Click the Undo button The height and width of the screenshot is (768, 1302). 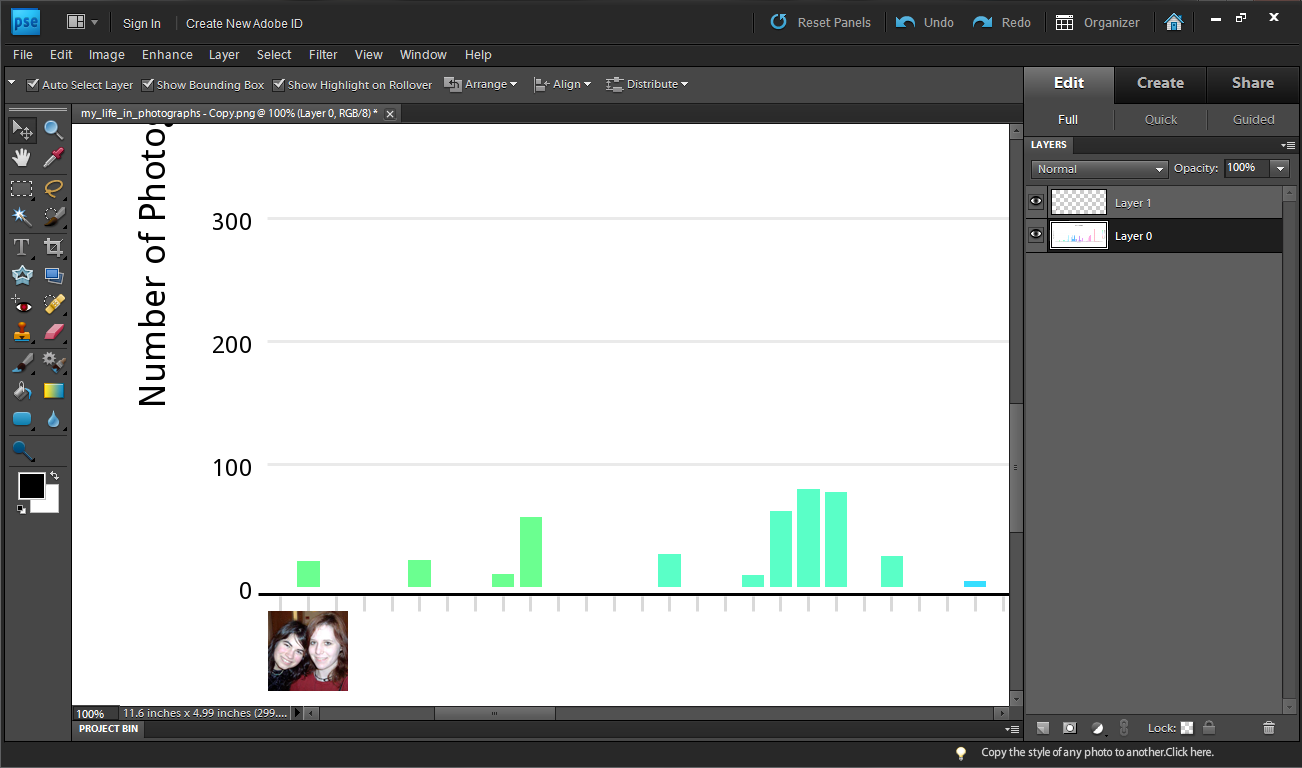click(925, 22)
